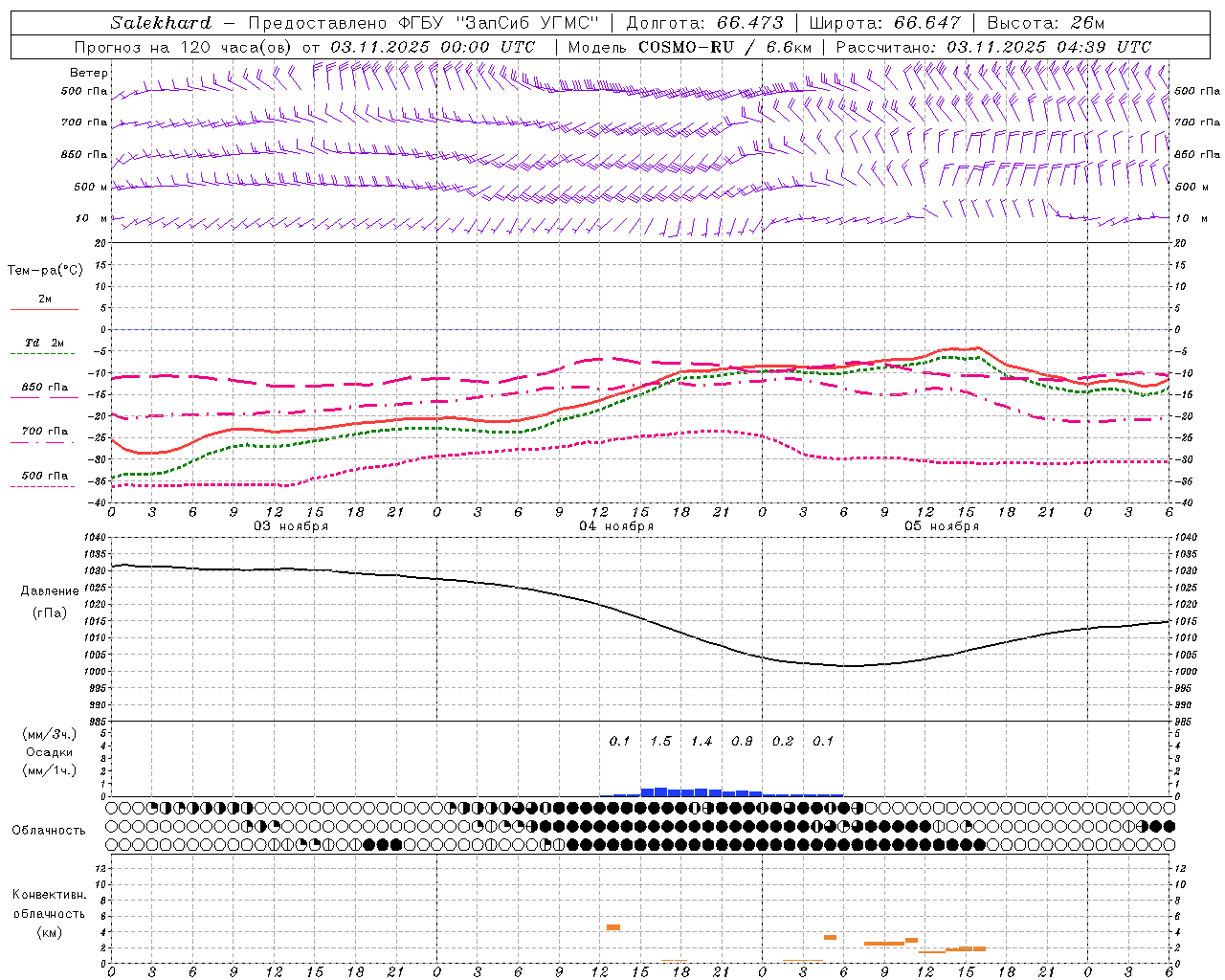
Task: Click 'Рассчитано: 03.11.2025 04:39 UTC' timestamp
Action: 993,47
